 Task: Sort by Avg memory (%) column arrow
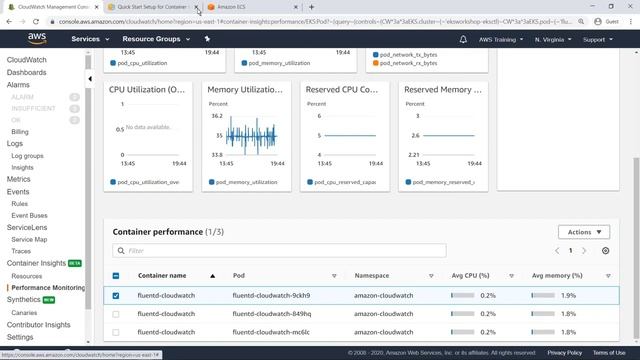tap(608, 276)
